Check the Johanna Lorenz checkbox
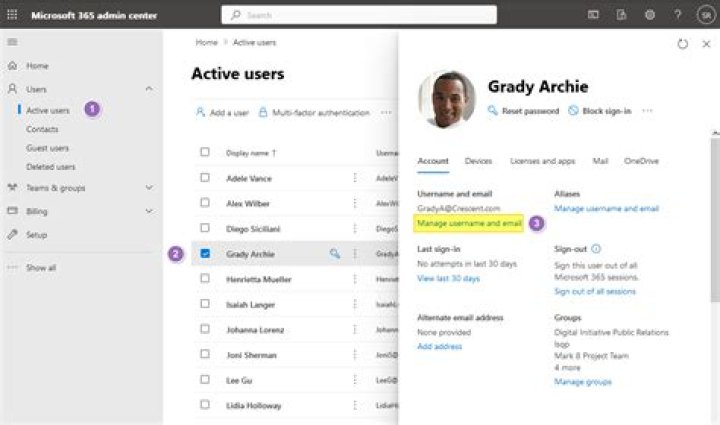720x425 pixels. tap(205, 329)
